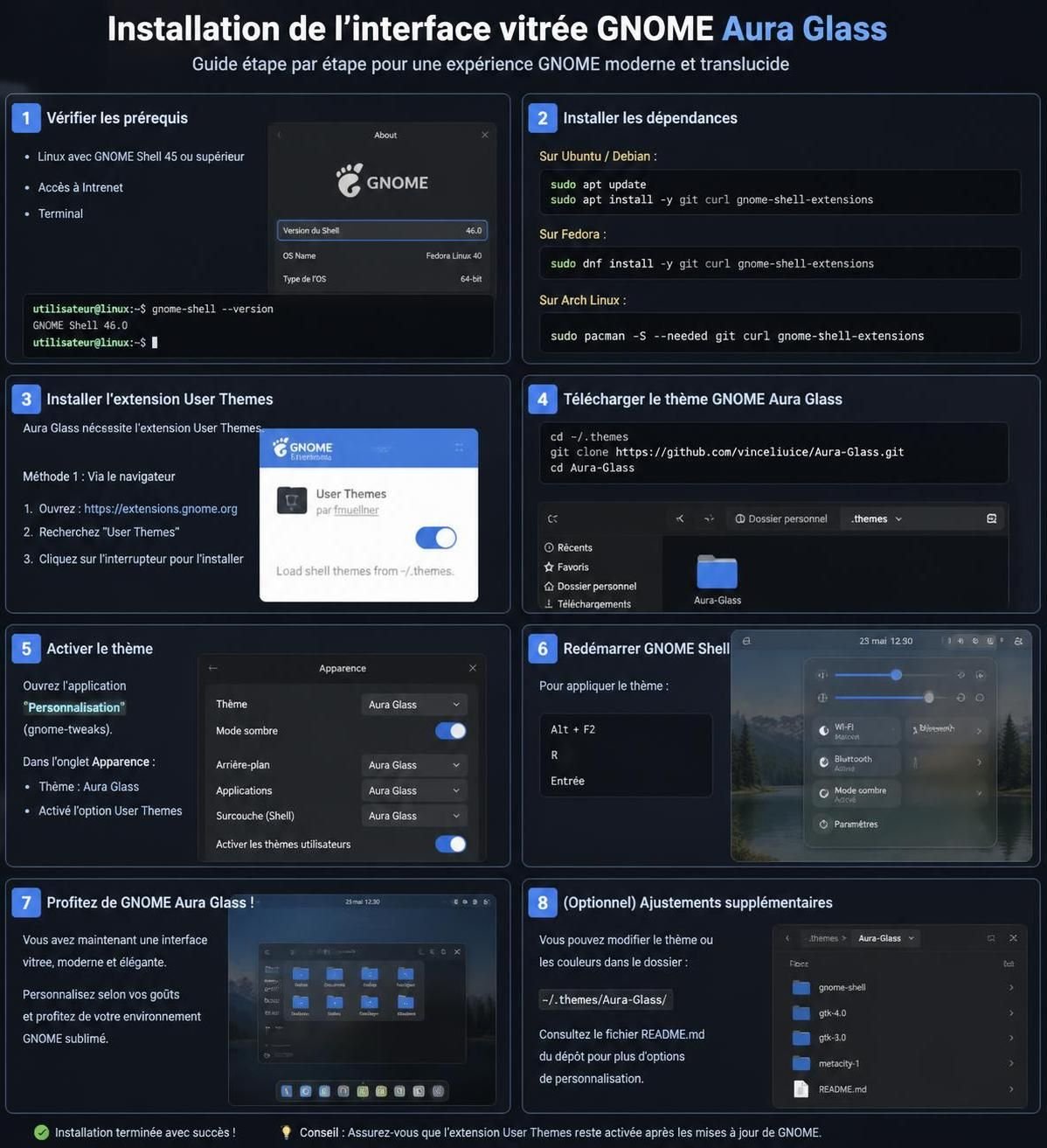This screenshot has height=1148, width=1047.
Task: Open Dossier personnel in the sidebar
Action: (x=590, y=586)
